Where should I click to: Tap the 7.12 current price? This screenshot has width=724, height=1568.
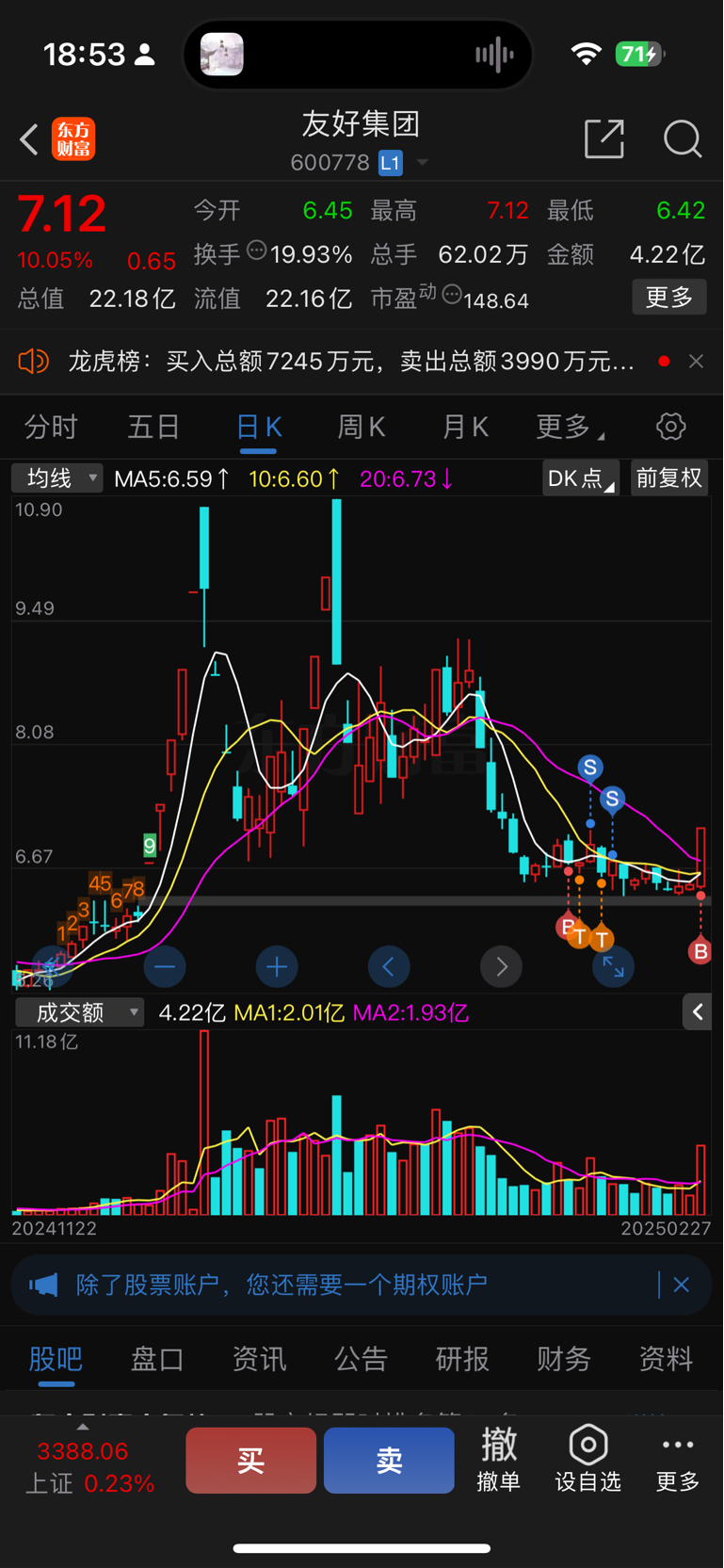coord(62,215)
